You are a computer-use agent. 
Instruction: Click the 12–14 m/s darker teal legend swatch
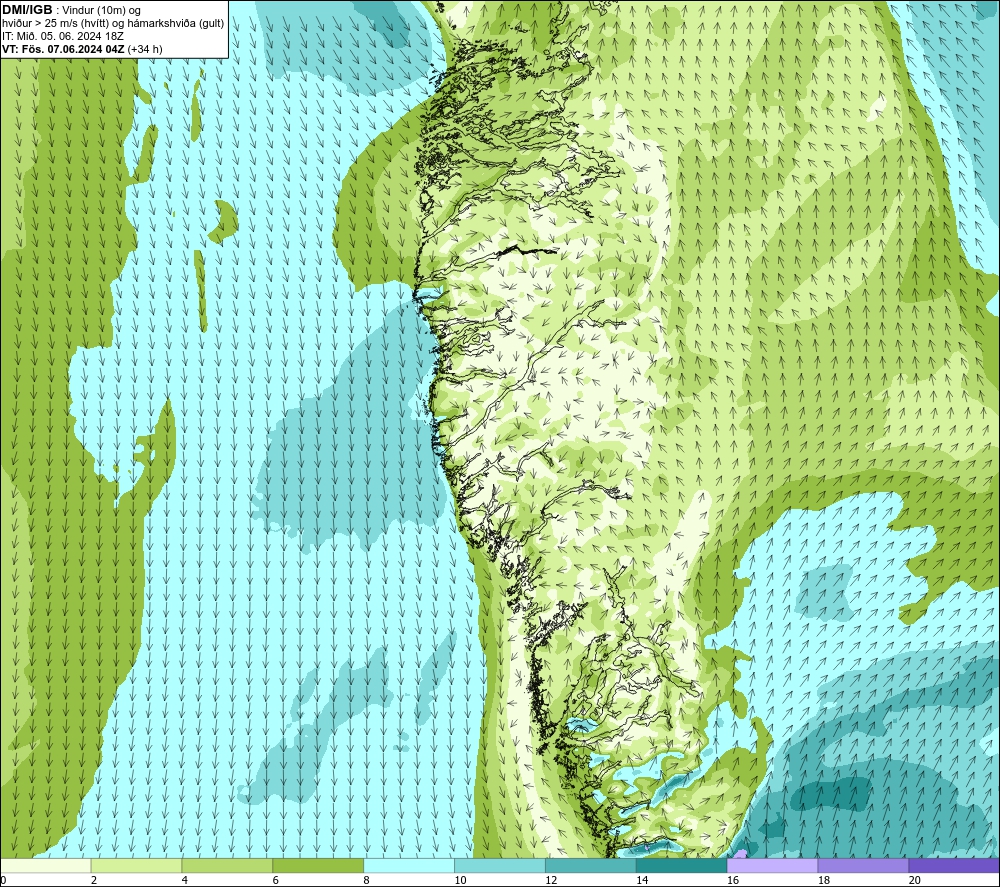click(x=591, y=865)
